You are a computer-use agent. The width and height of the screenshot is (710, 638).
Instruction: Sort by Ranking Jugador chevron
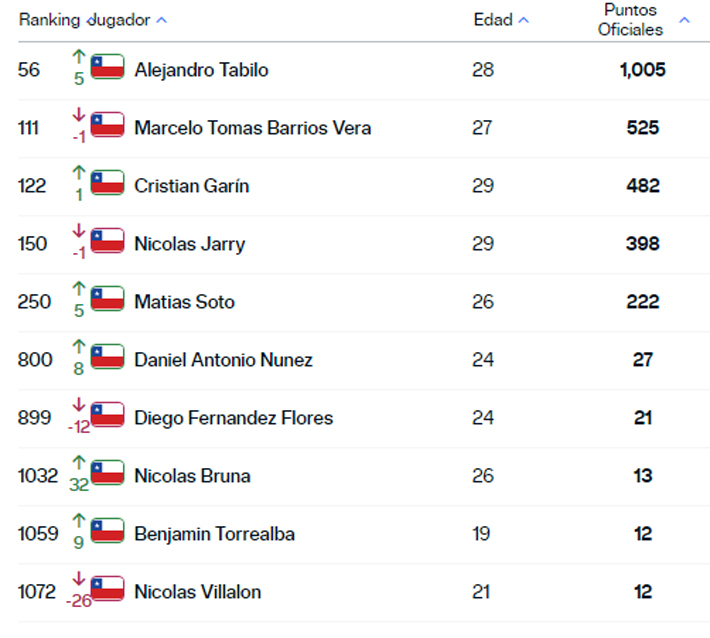162,20
